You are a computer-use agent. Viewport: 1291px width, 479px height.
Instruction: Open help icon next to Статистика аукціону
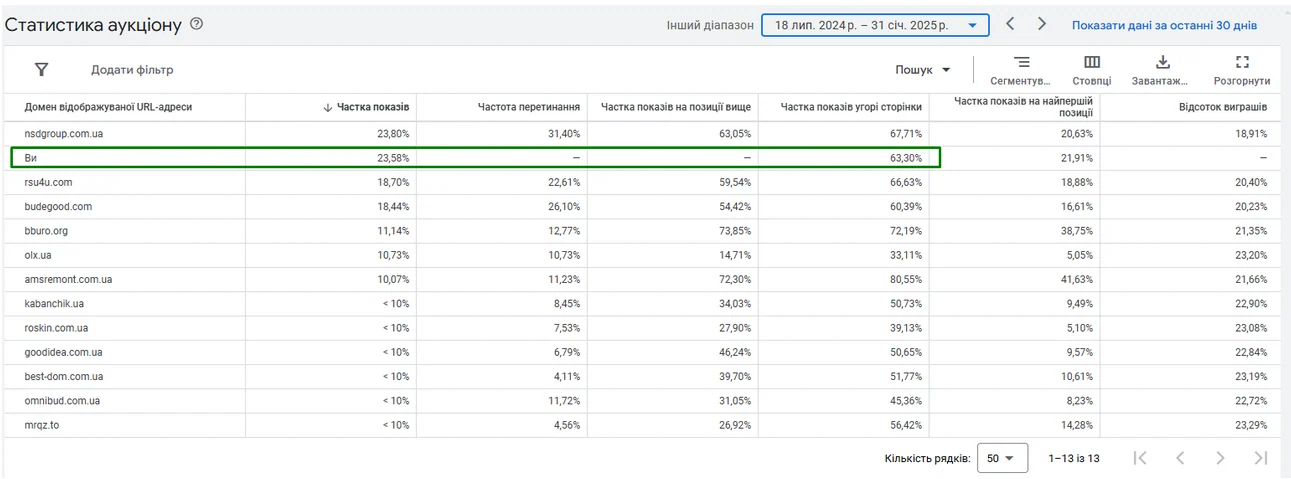coord(197,24)
